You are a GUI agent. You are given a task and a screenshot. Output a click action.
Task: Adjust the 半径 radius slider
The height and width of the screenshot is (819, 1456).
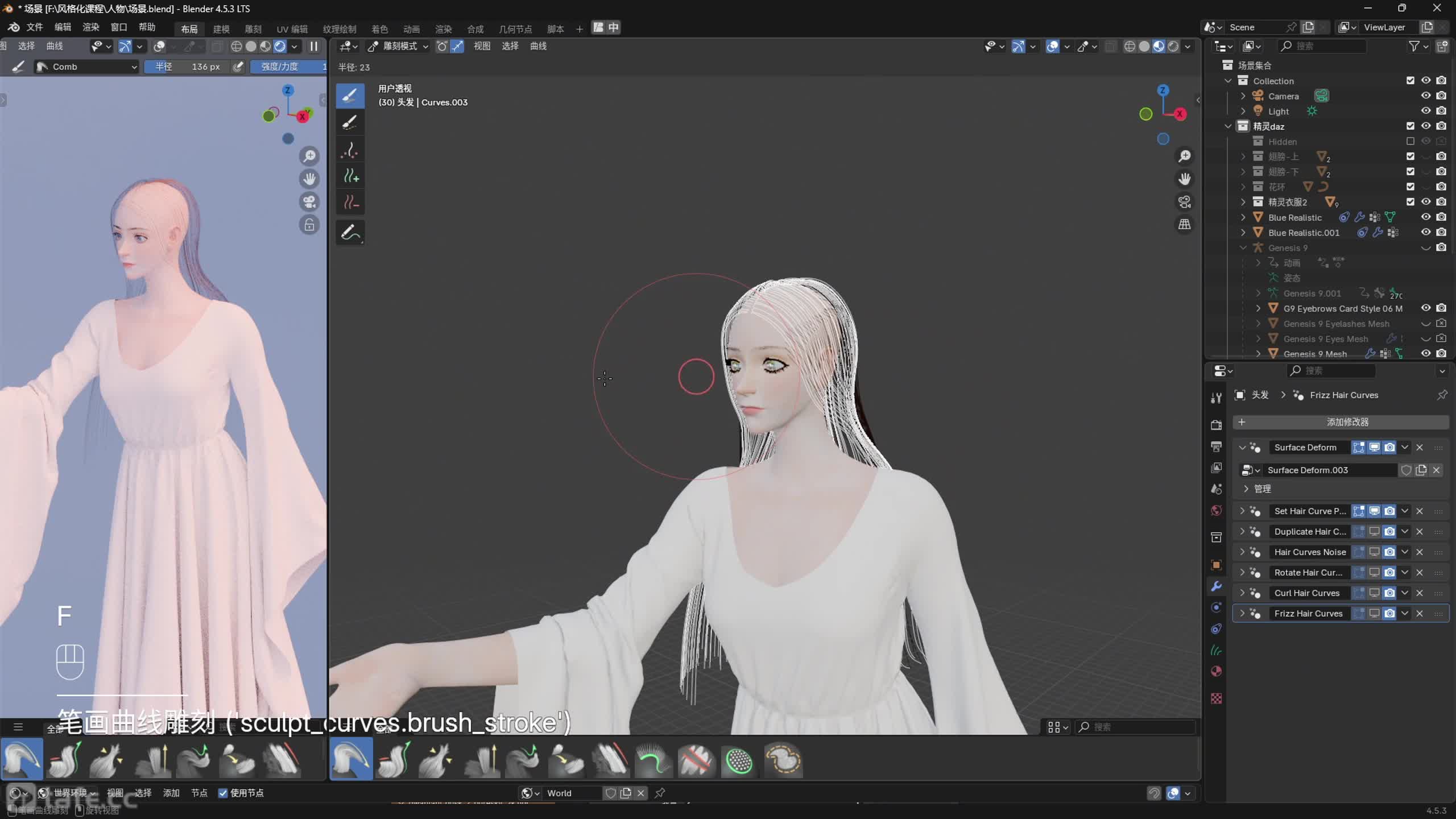[188, 67]
